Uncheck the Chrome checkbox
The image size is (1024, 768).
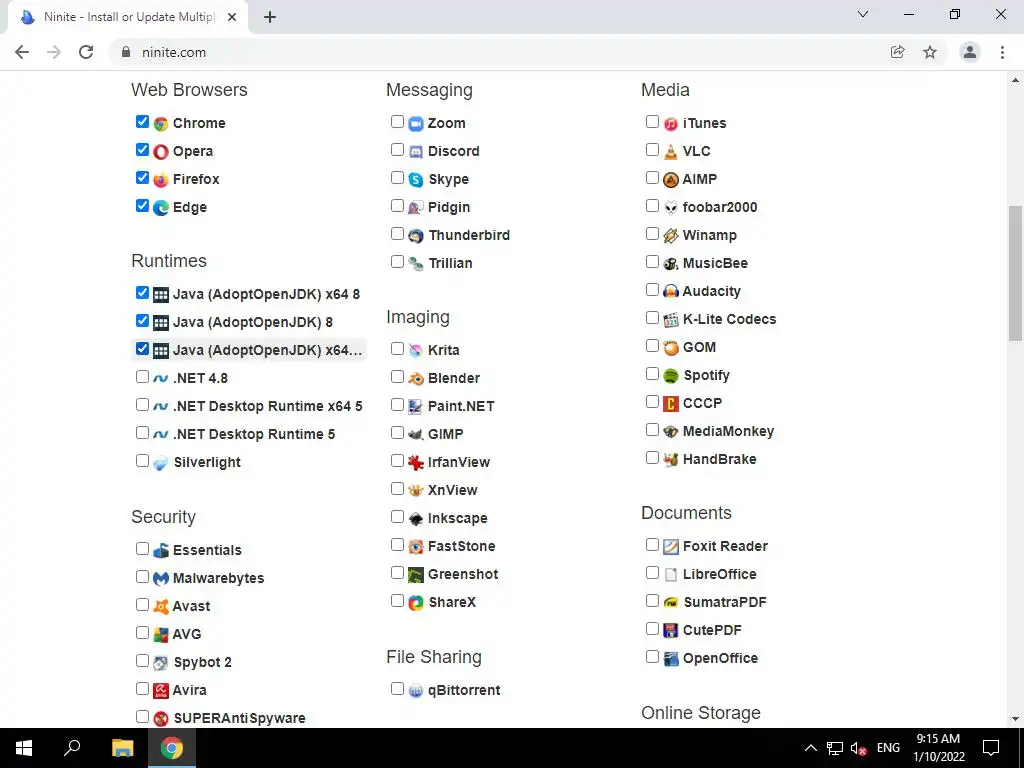tap(142, 121)
